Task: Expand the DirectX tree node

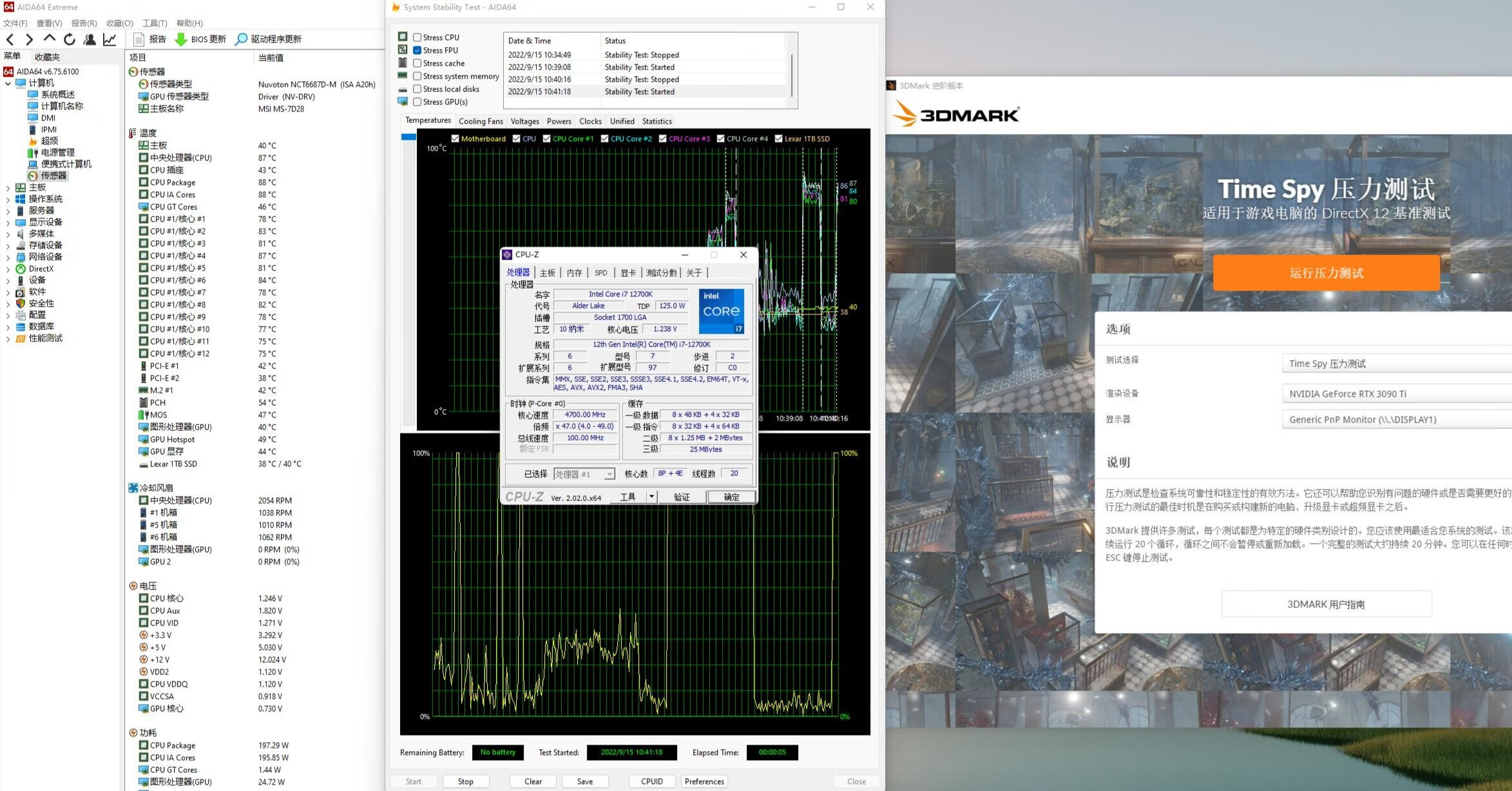Action: click(8, 269)
